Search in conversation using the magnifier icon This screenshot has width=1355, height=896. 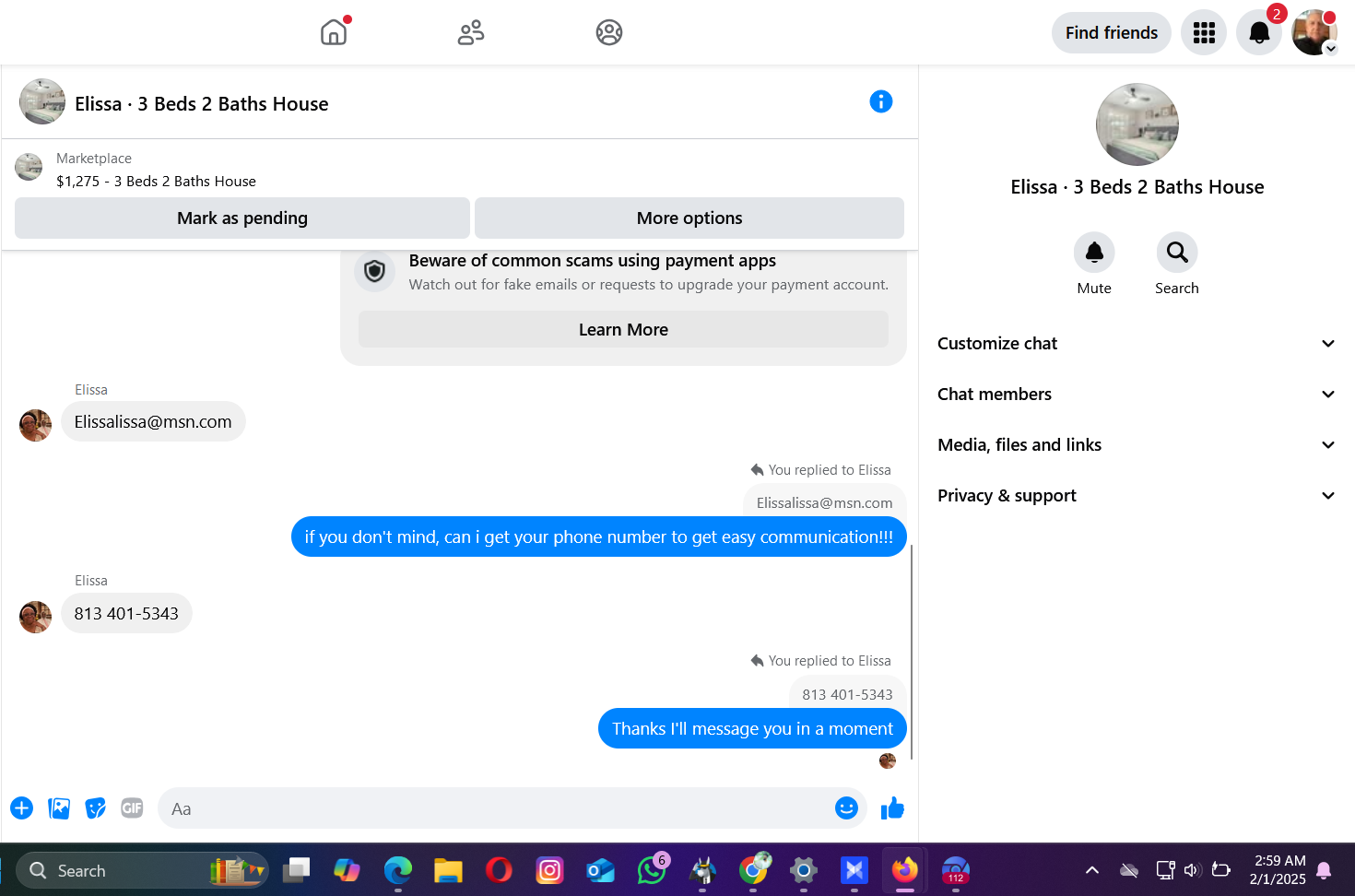point(1177,253)
